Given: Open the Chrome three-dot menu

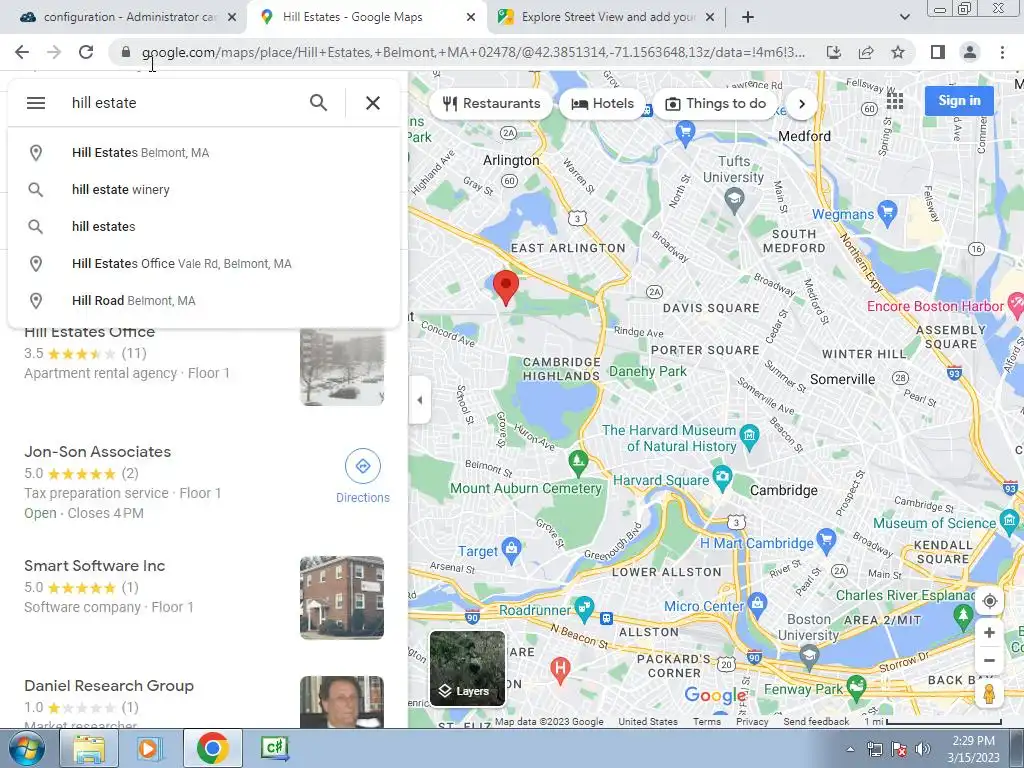Looking at the screenshot, I should (x=1002, y=52).
